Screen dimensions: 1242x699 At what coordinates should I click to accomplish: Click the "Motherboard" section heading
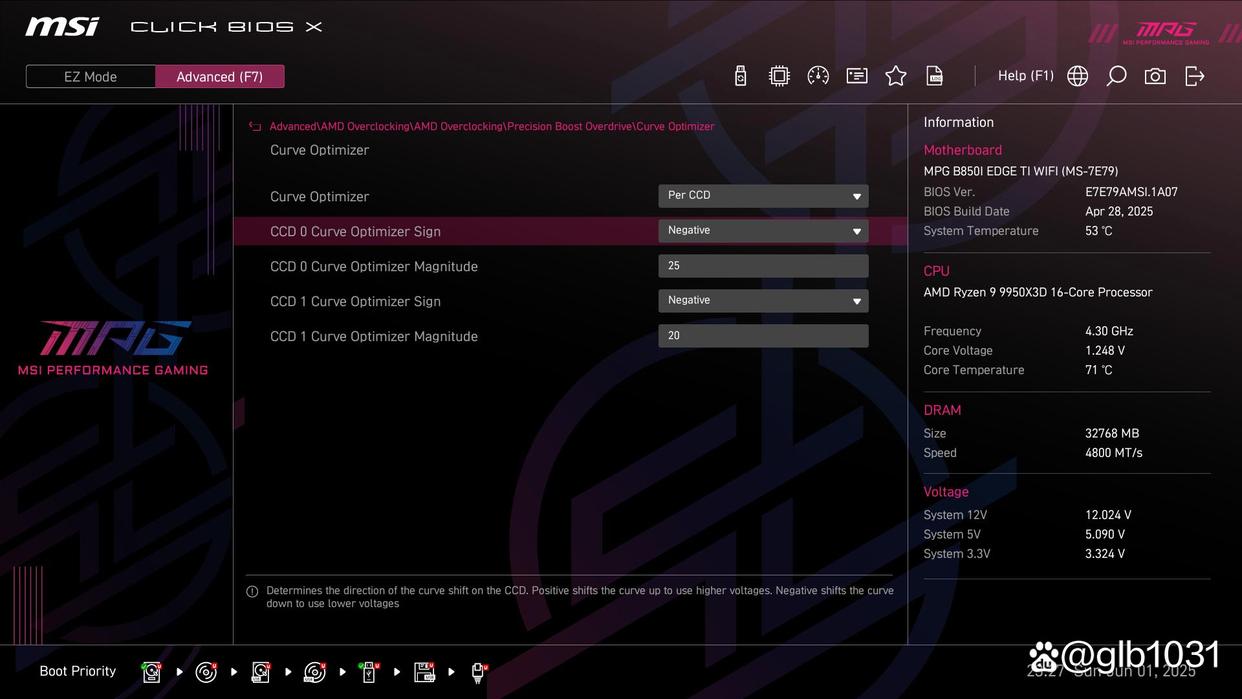(963, 150)
